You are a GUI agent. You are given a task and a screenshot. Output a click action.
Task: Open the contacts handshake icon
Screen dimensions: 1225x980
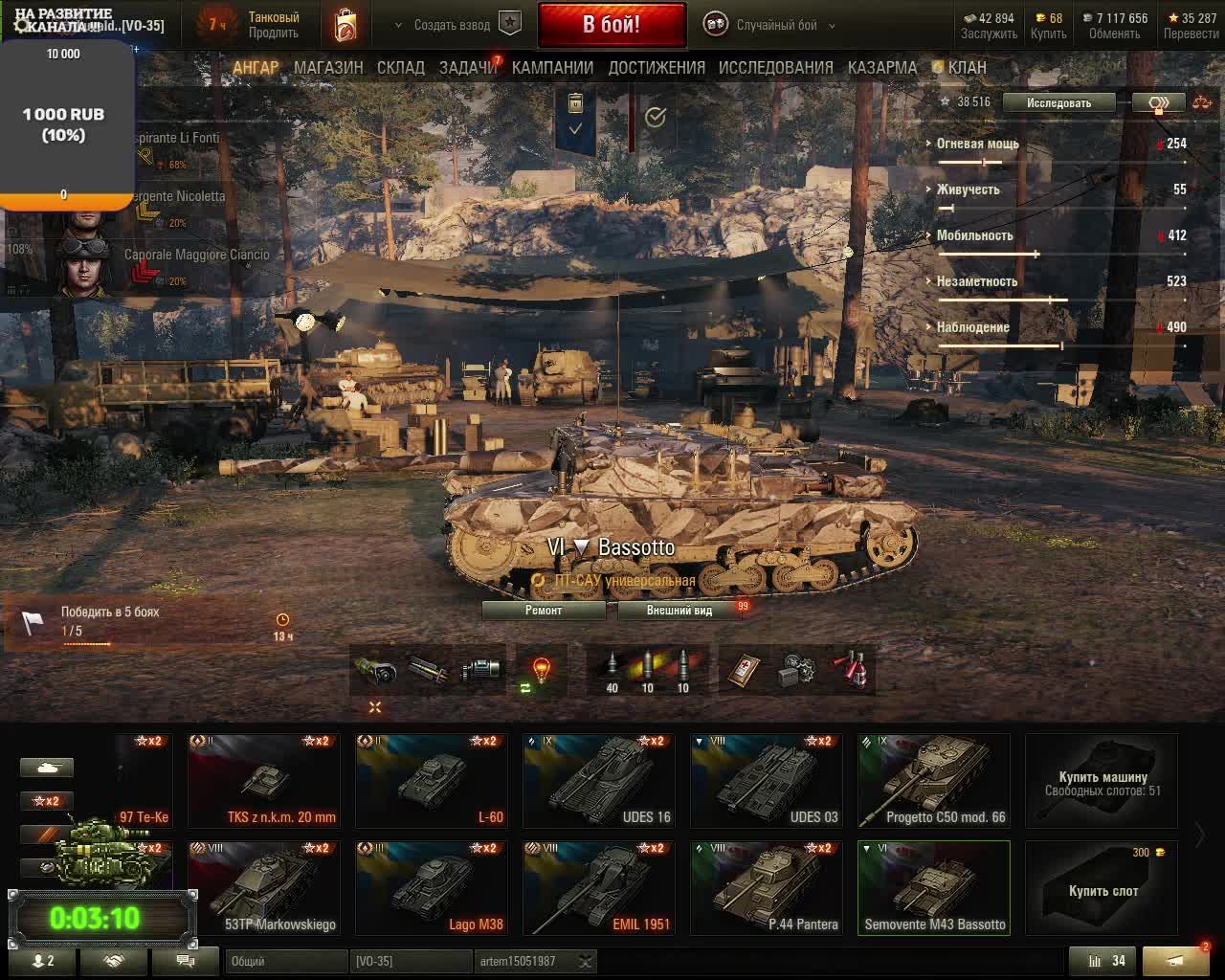coord(113,961)
